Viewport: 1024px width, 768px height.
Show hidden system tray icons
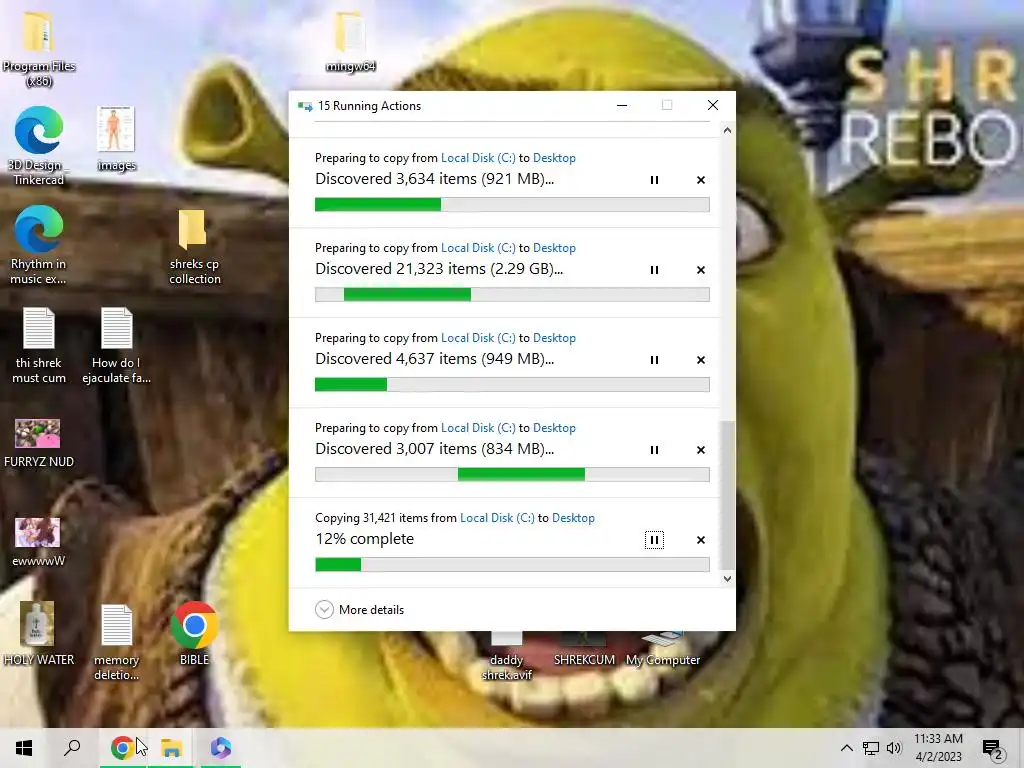coord(846,748)
